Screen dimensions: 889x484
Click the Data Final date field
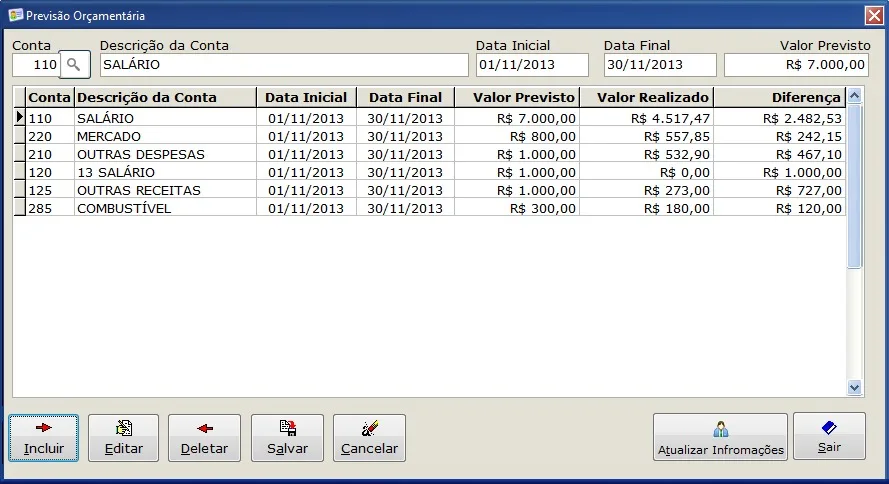point(660,65)
